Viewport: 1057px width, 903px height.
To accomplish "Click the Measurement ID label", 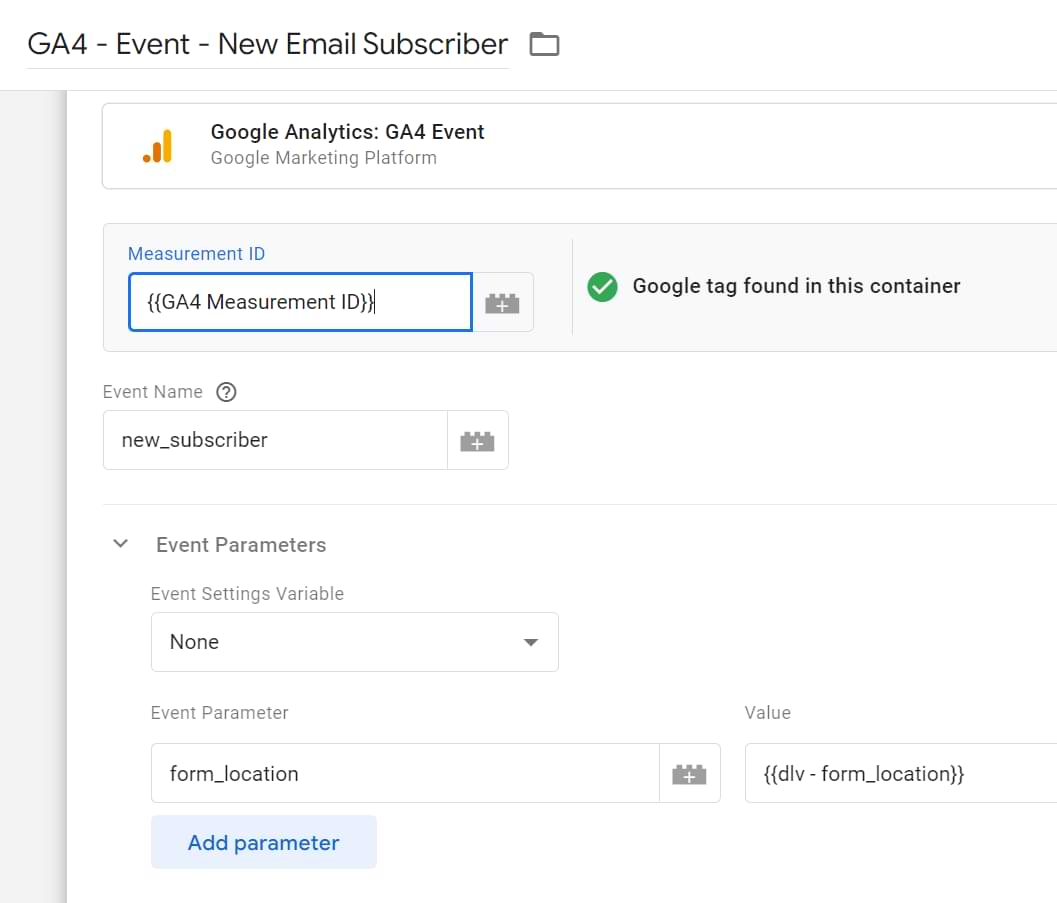I will pos(197,254).
